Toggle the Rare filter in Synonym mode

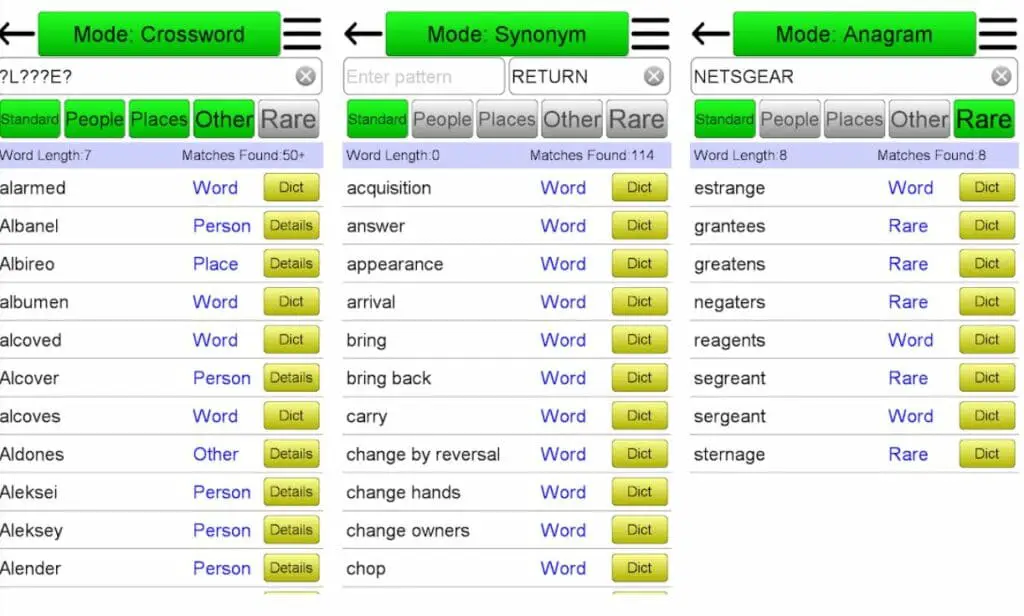[x=637, y=119]
